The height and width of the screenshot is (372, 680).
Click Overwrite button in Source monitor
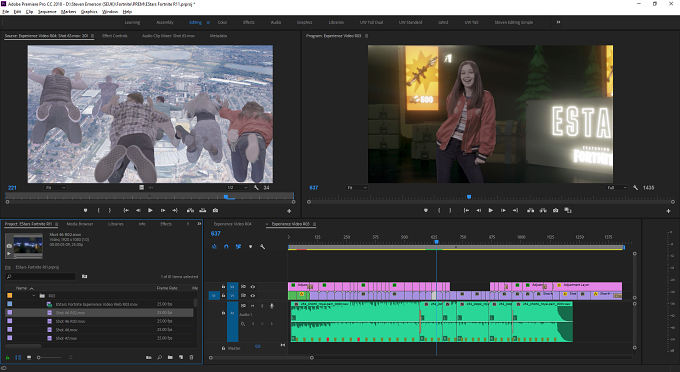[203, 210]
